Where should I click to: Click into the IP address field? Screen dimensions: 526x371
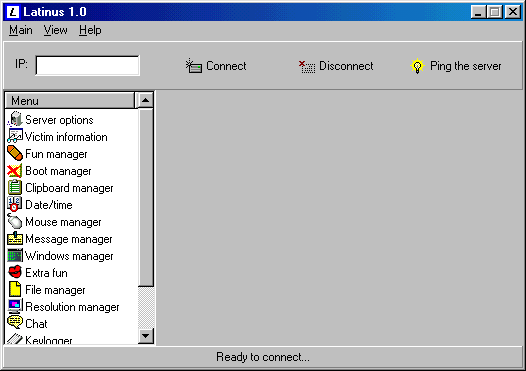pos(87,65)
